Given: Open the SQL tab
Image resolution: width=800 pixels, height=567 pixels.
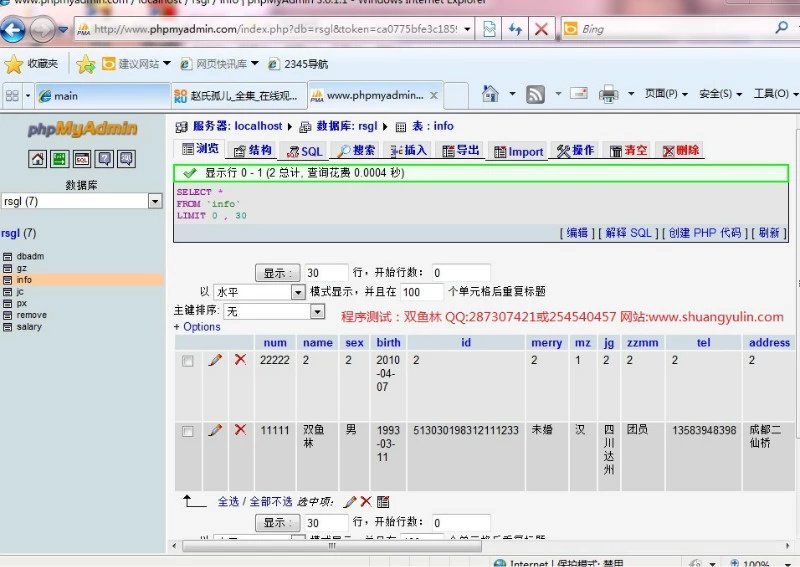Looking at the screenshot, I should pyautogui.click(x=305, y=152).
